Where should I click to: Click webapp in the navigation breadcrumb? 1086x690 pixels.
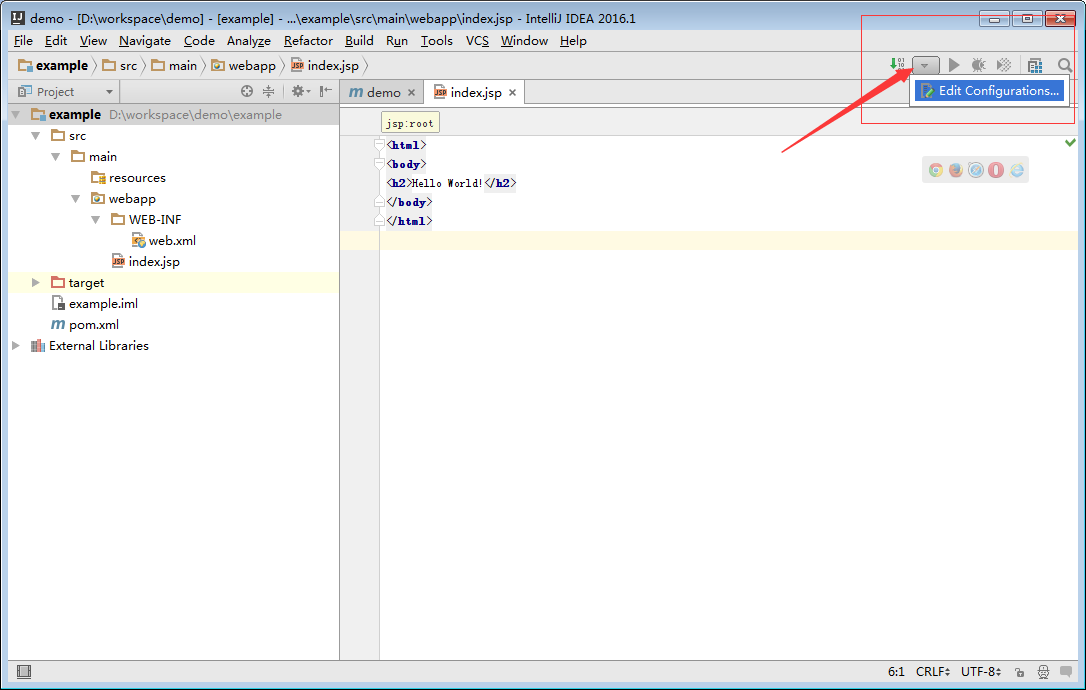[244, 66]
